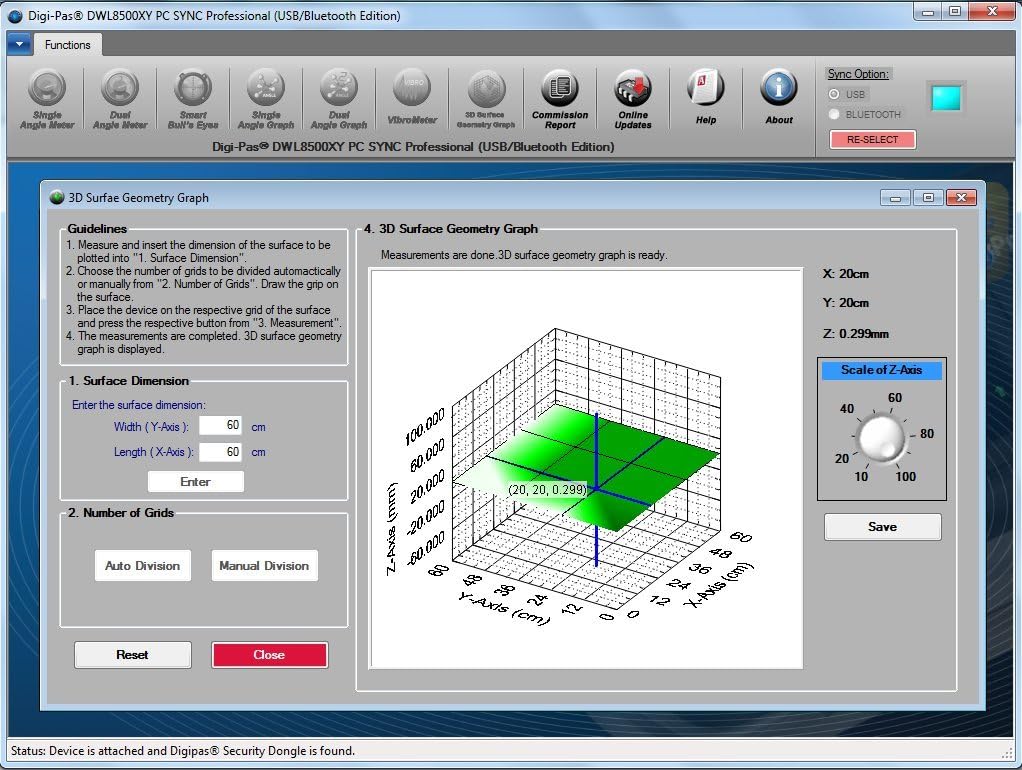Switch to the Functions tab

68,45
